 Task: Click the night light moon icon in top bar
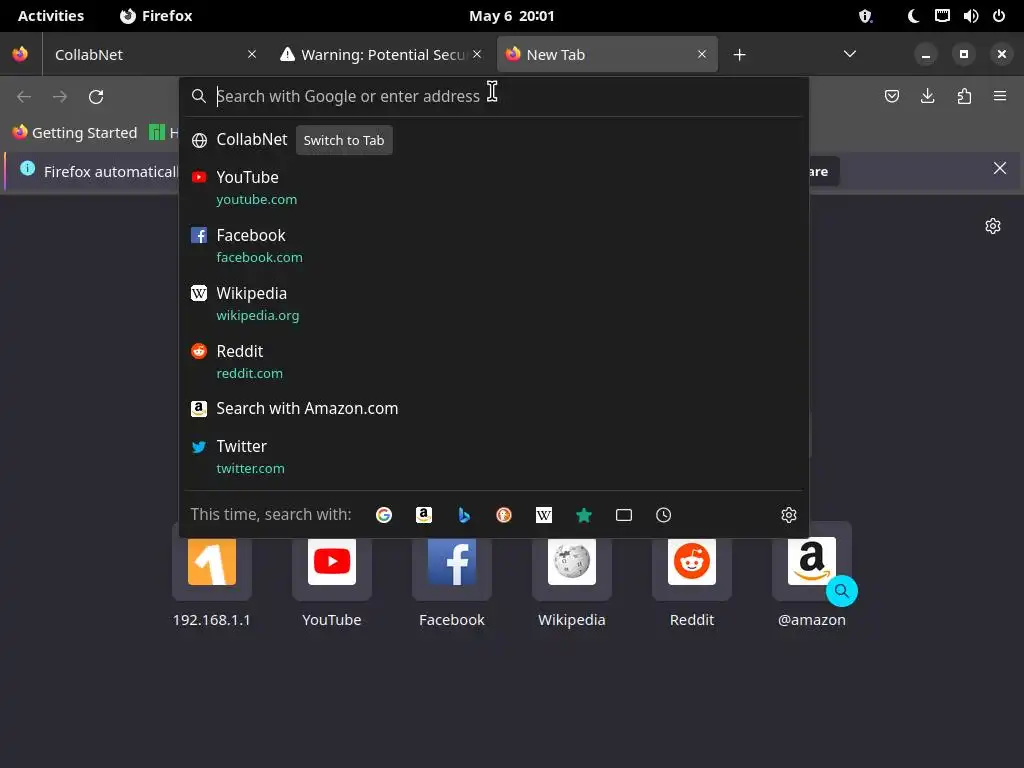point(913,16)
